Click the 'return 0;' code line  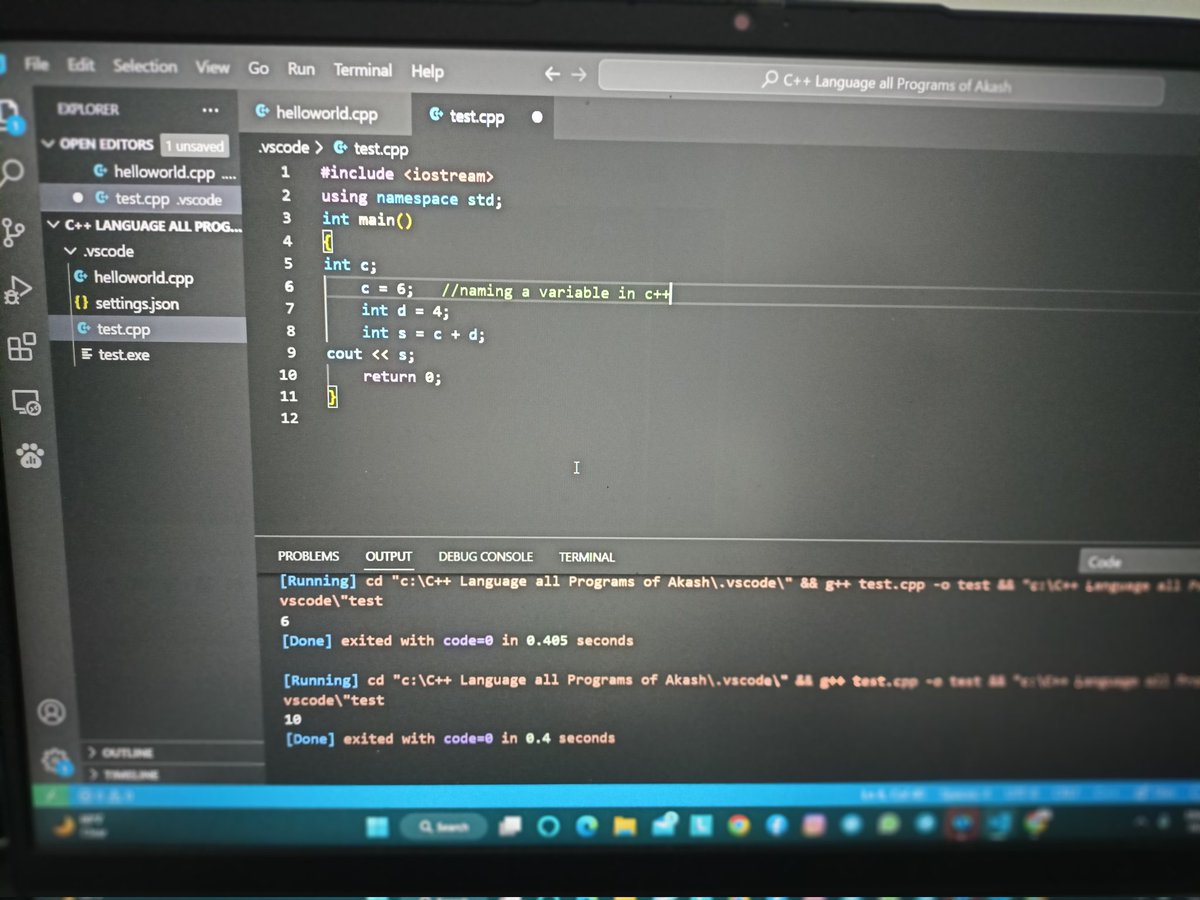click(402, 377)
